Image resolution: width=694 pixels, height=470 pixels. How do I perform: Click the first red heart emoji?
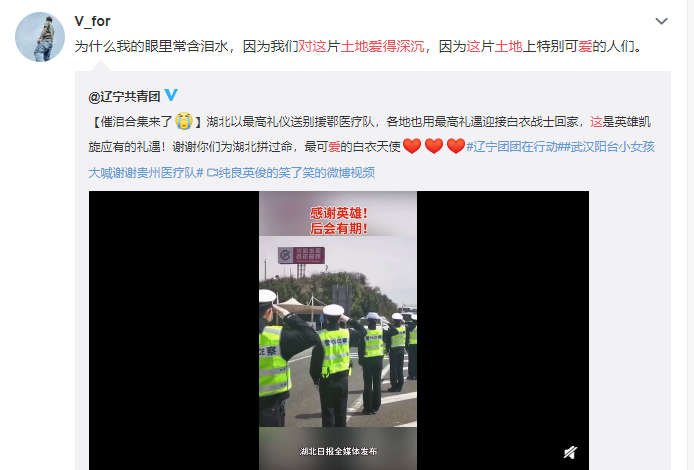pyautogui.click(x=412, y=146)
